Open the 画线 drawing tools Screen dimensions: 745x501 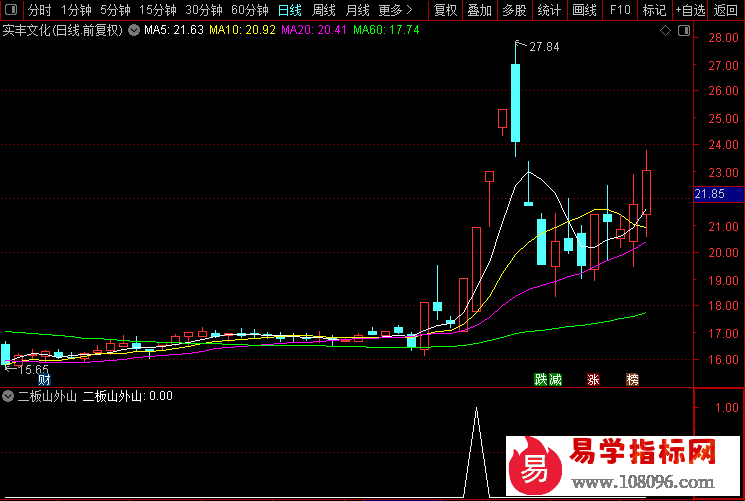(x=584, y=10)
